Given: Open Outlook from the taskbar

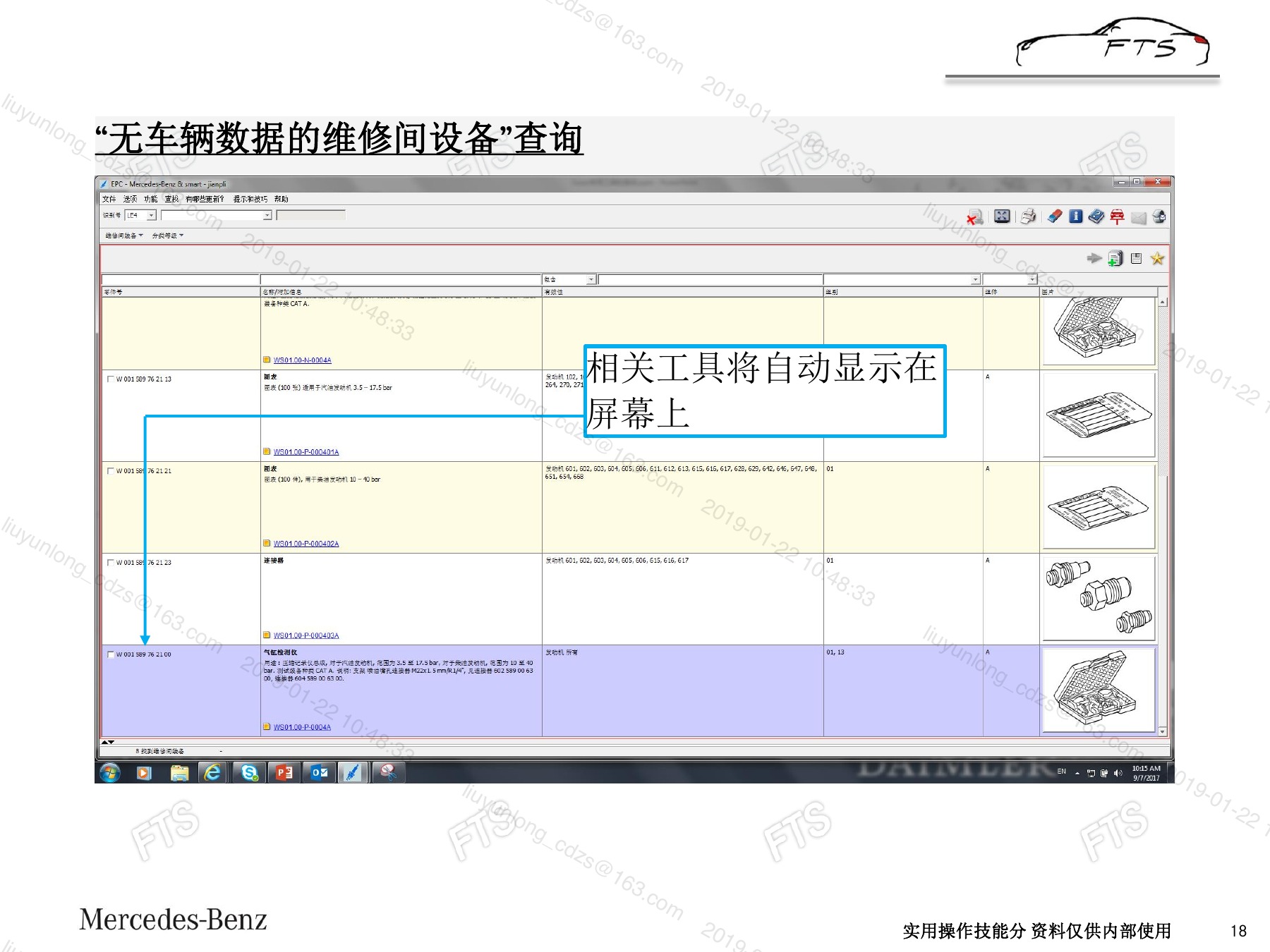Looking at the screenshot, I should click(320, 773).
